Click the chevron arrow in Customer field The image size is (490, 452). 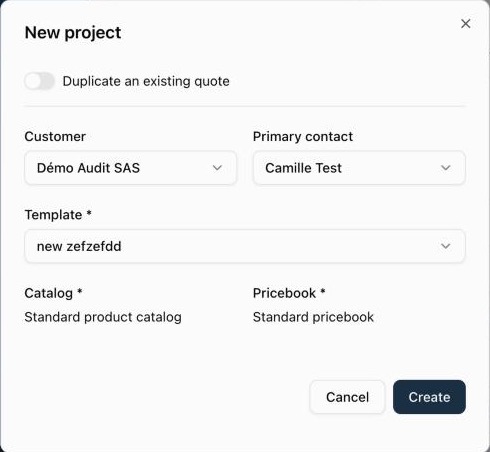(217, 168)
